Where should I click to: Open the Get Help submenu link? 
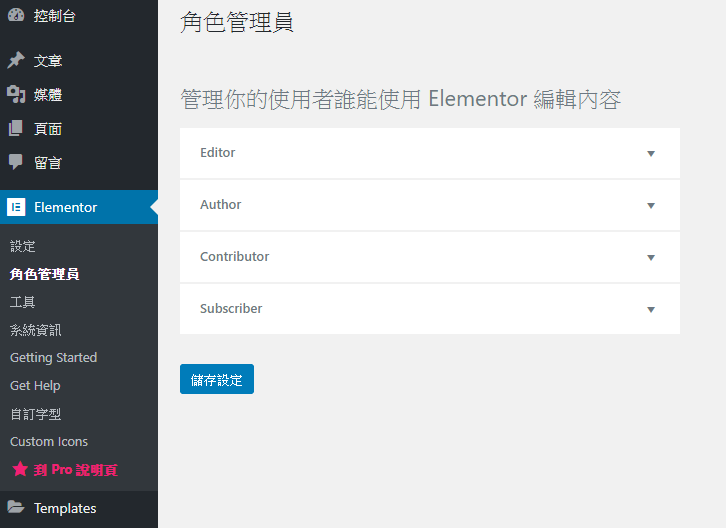pyautogui.click(x=35, y=385)
